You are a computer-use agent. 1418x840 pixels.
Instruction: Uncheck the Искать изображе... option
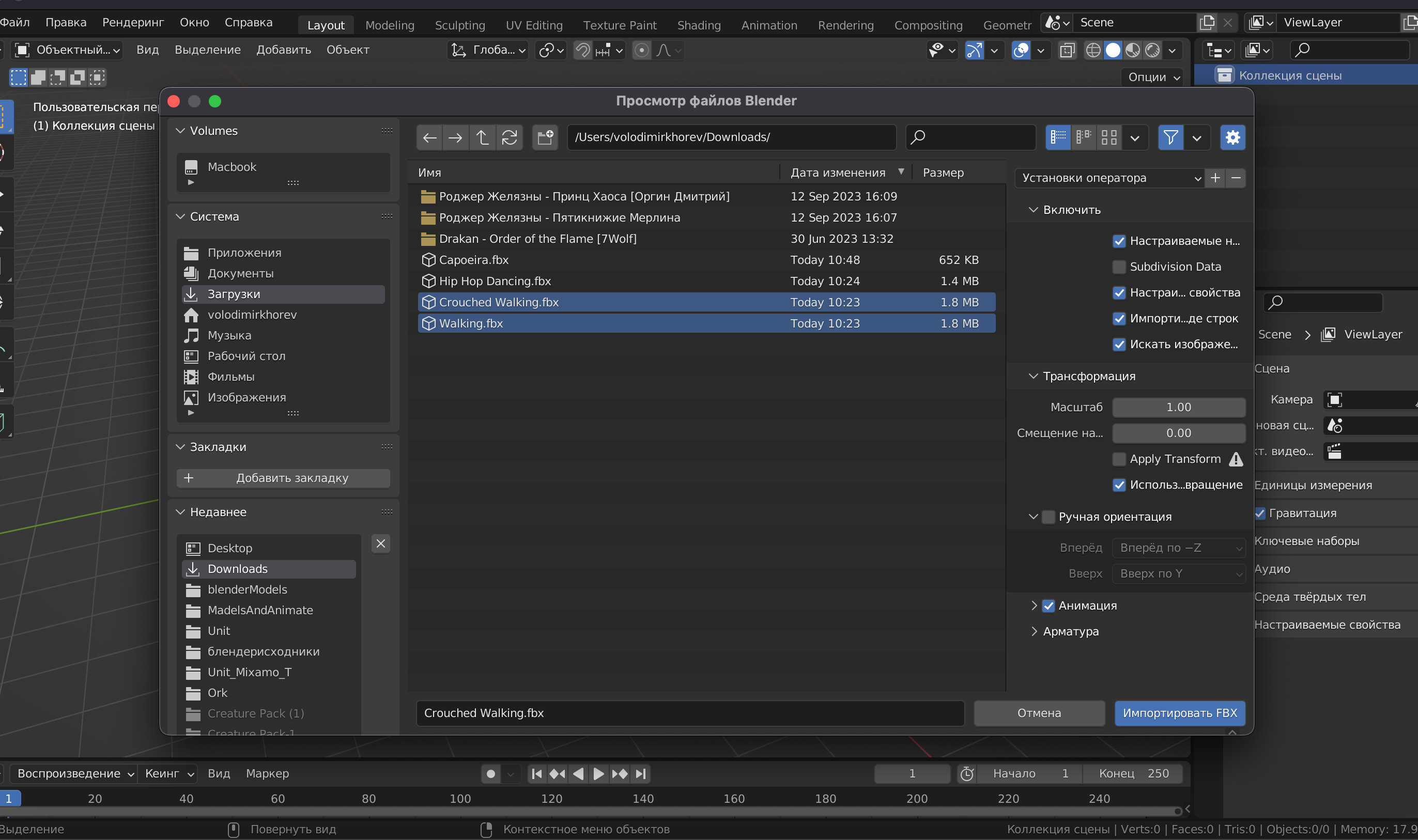1119,344
